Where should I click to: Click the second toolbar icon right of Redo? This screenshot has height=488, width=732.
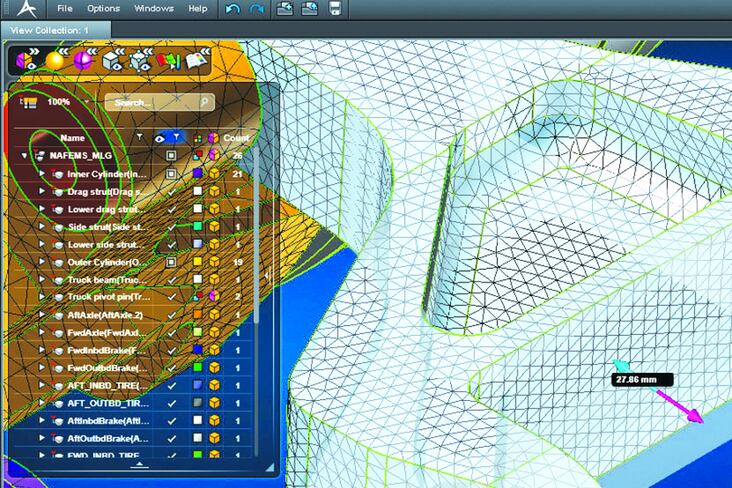click(310, 8)
